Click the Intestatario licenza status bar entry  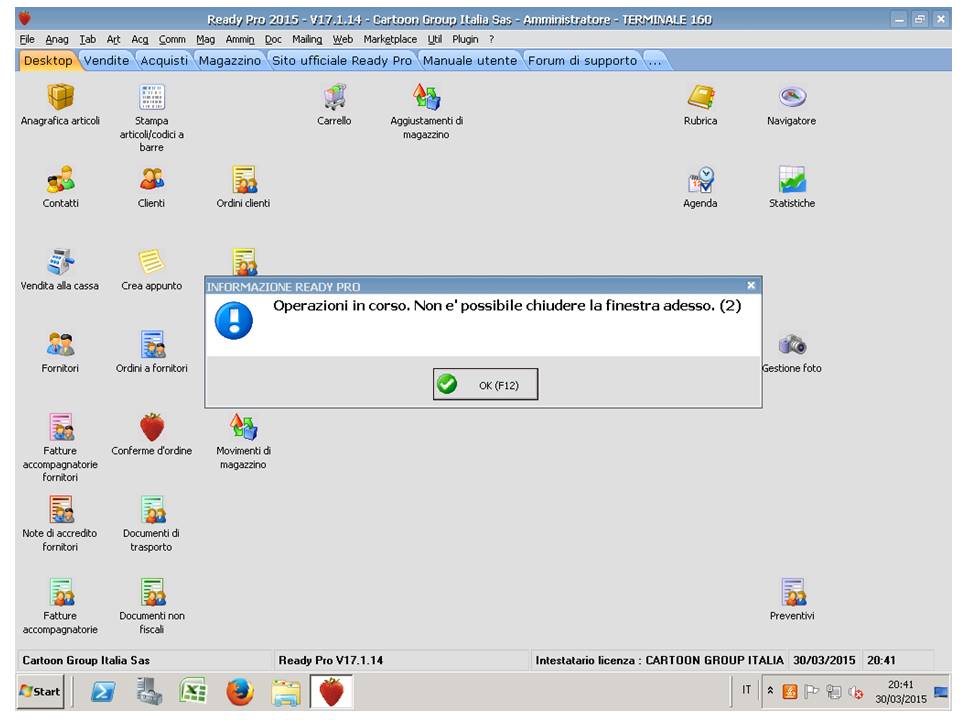659,661
